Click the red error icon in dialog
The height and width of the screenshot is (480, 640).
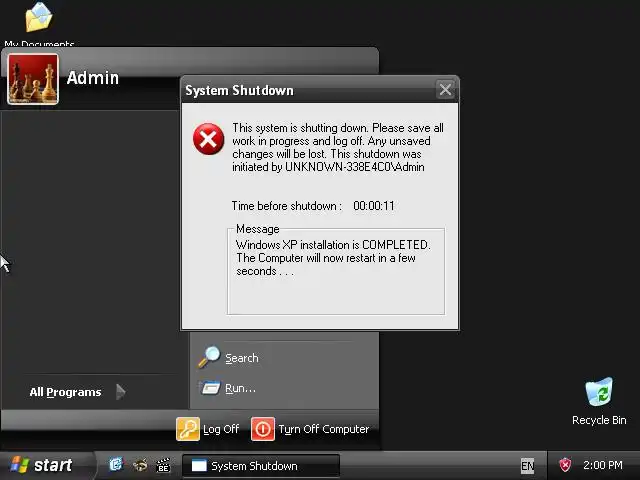pos(209,139)
